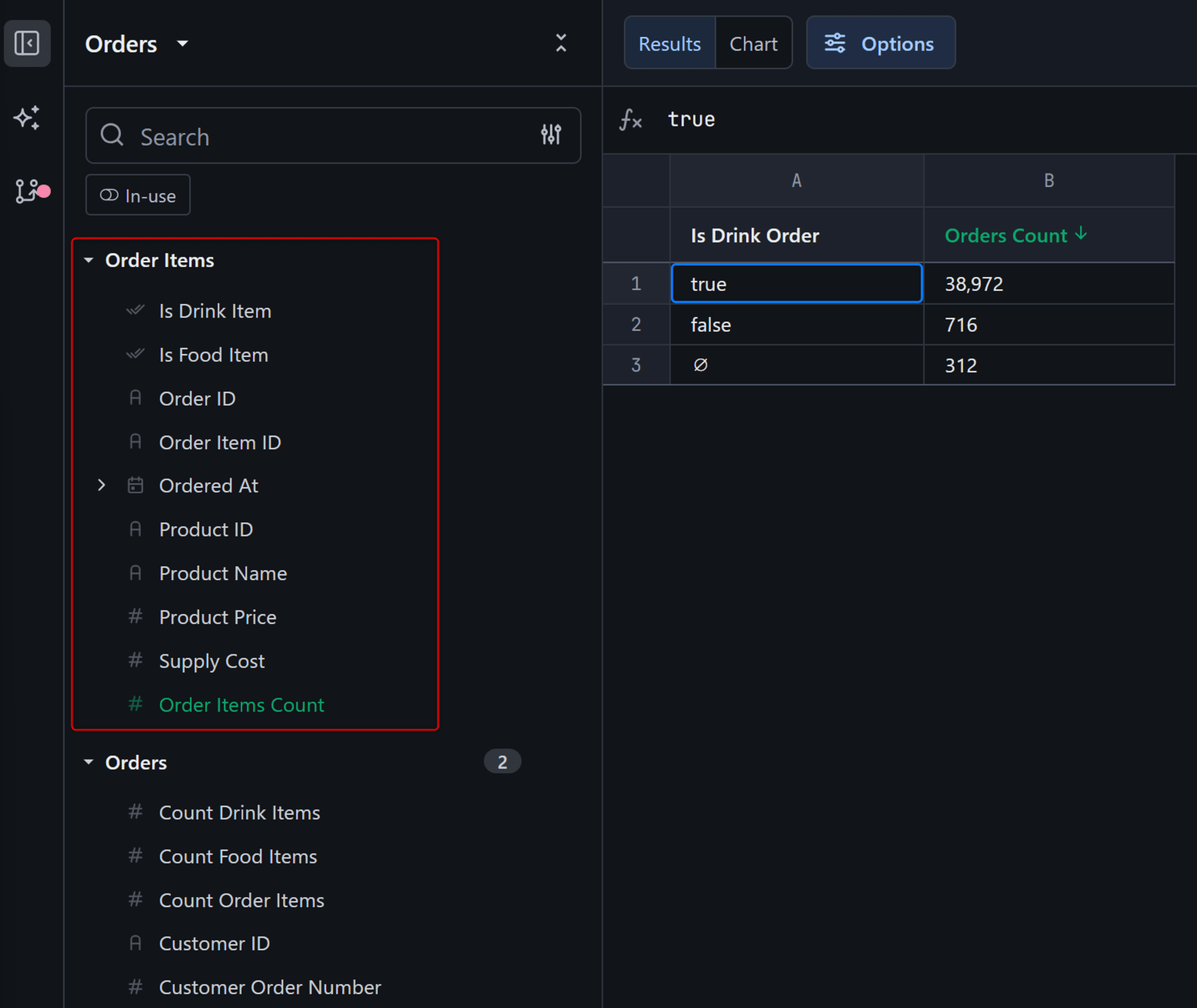Viewport: 1197px width, 1008px height.
Task: Click the text-type icon beside Product Name
Action: click(136, 573)
